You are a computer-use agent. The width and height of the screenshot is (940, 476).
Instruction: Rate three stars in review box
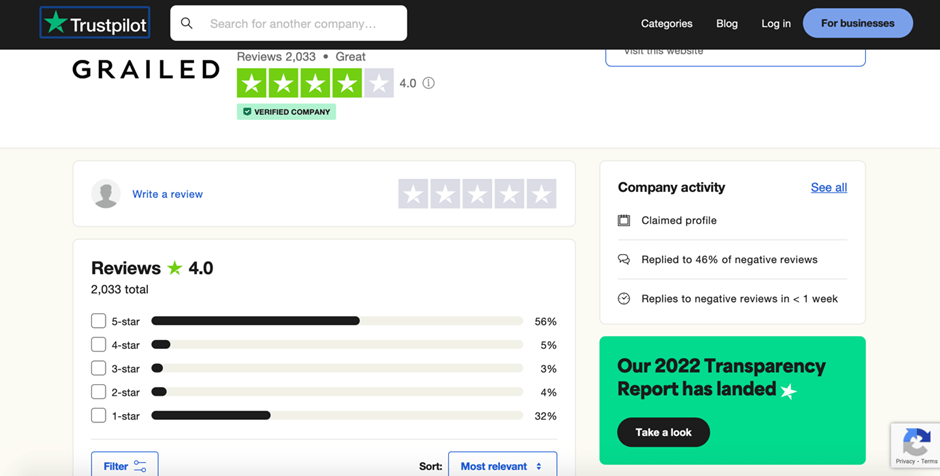point(477,194)
